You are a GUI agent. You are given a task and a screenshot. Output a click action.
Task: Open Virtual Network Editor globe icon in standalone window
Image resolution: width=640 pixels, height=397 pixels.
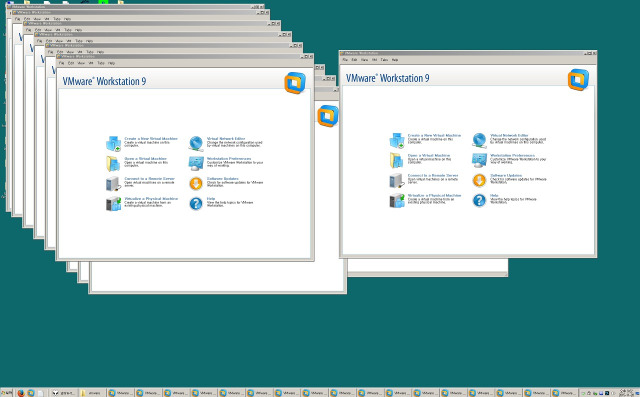point(479,140)
